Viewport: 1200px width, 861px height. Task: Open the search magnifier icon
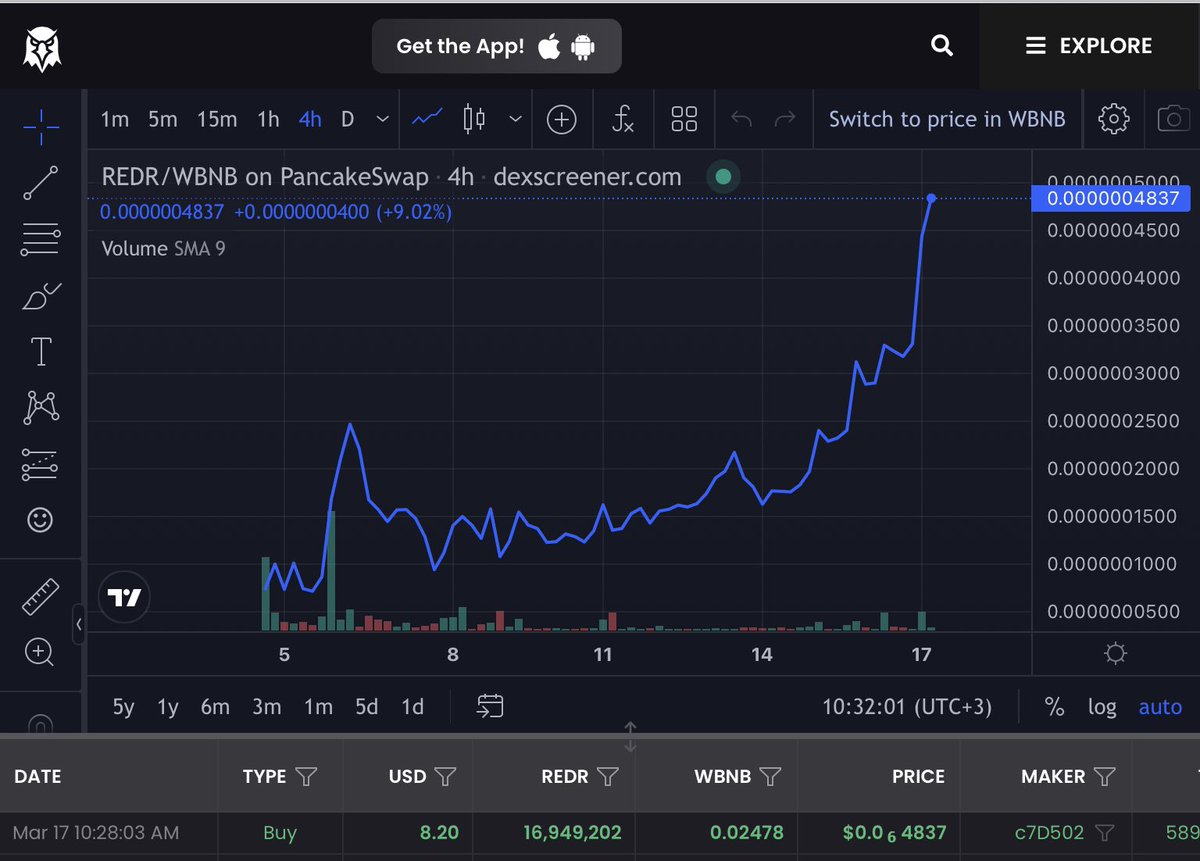941,46
